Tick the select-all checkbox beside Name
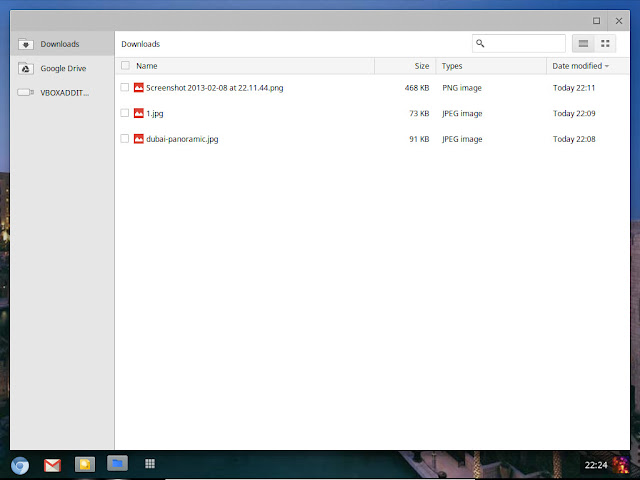 tap(125, 65)
